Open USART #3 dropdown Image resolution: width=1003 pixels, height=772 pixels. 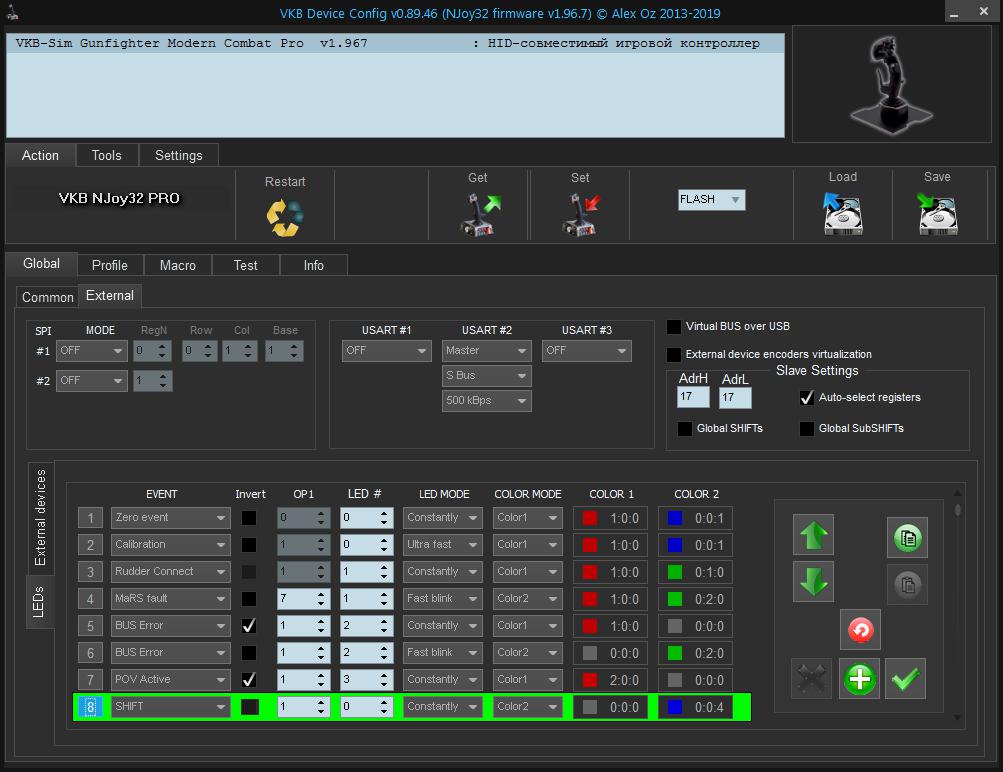click(x=586, y=351)
